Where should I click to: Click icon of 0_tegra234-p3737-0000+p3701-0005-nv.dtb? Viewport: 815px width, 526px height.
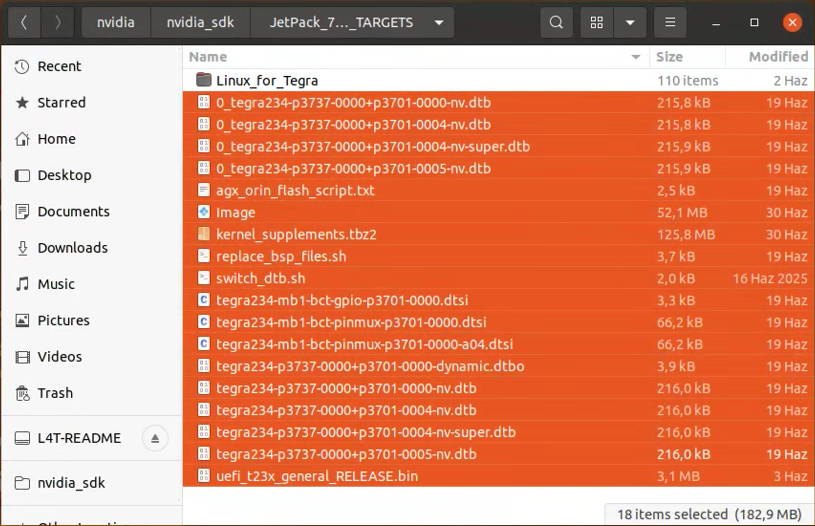click(x=204, y=168)
